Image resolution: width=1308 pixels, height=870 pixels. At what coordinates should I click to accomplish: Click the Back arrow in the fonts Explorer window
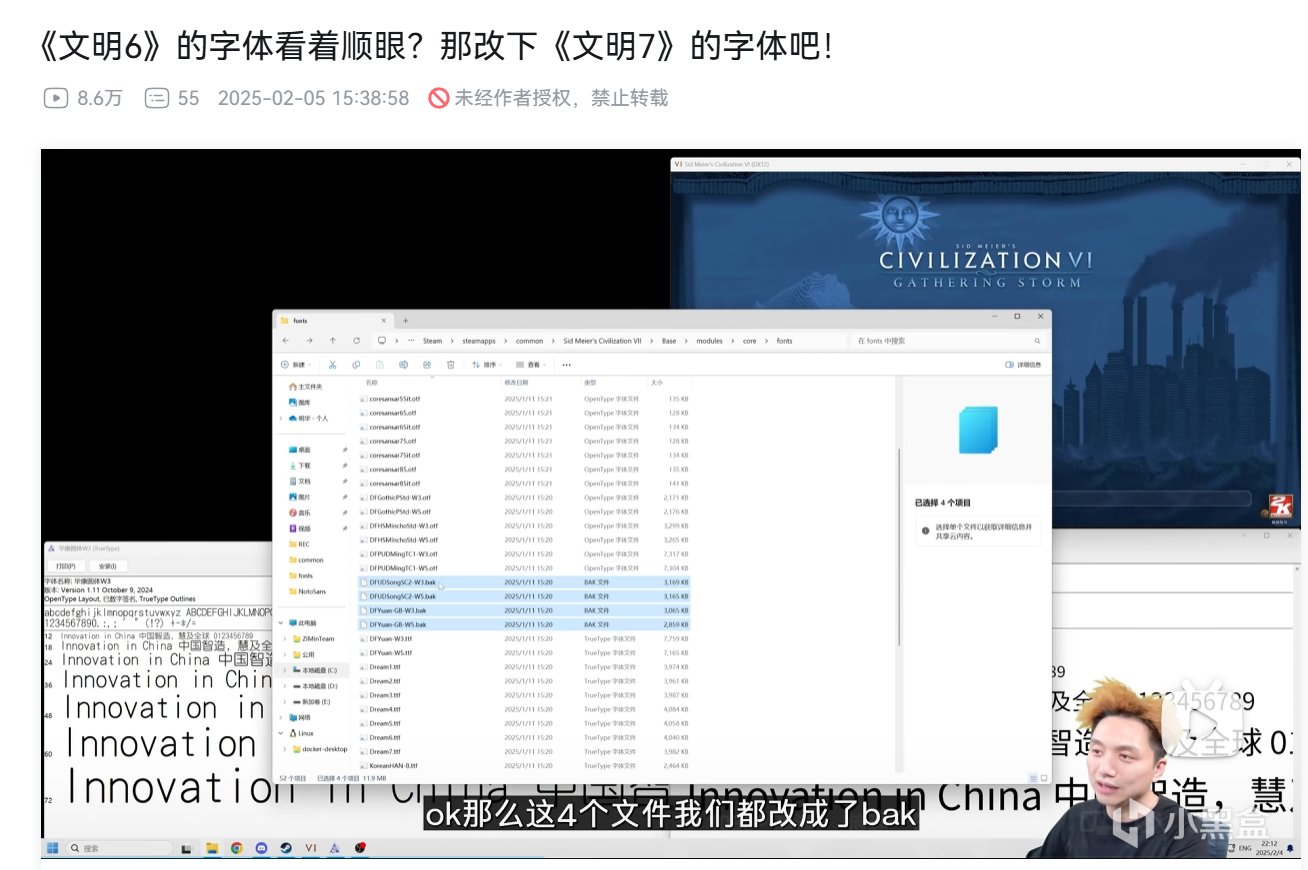286,341
